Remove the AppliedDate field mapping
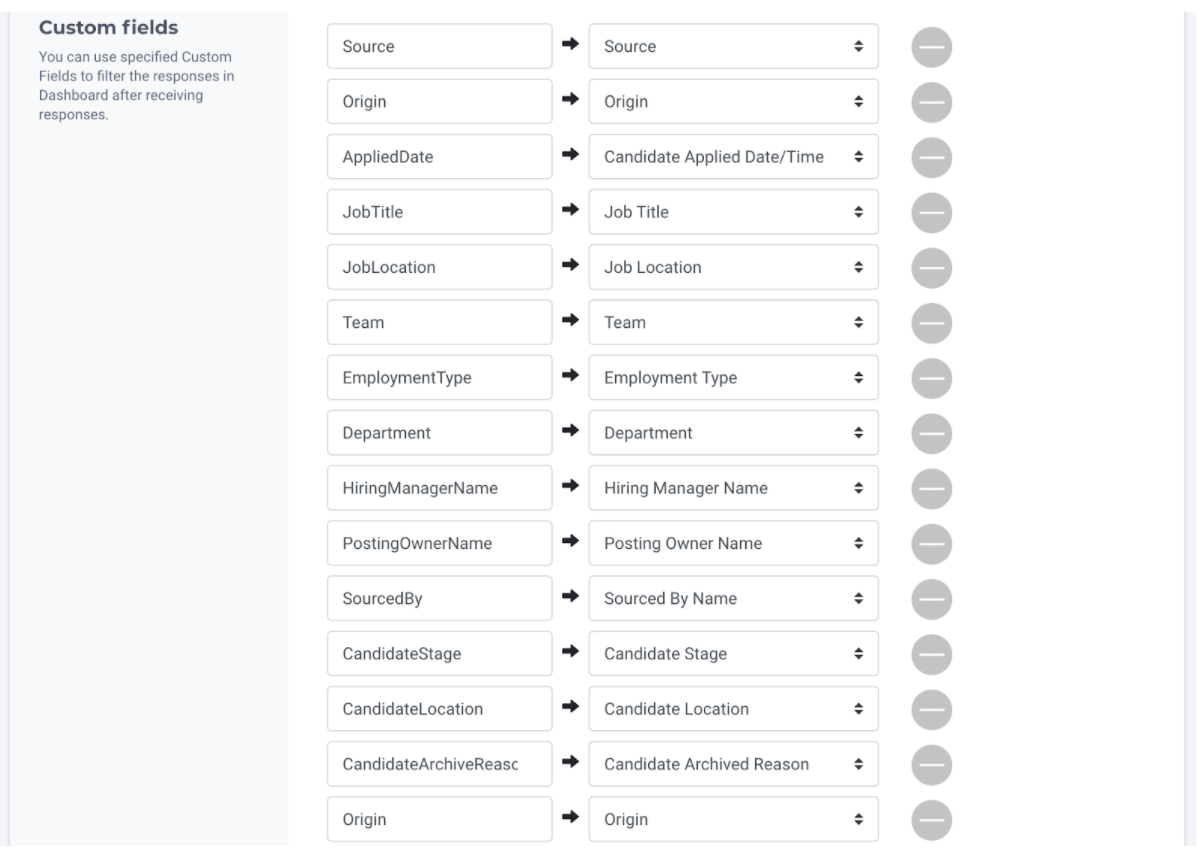This screenshot has width=1198, height=858. click(931, 158)
